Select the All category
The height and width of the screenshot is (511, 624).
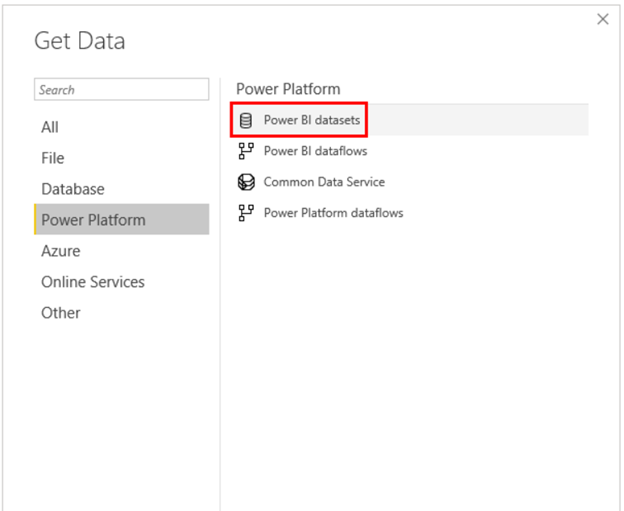click(121, 127)
